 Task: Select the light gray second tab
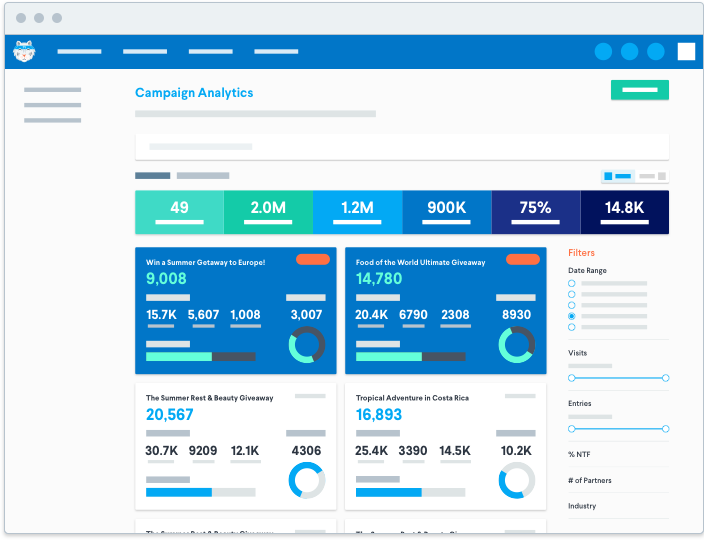pyautogui.click(x=203, y=176)
